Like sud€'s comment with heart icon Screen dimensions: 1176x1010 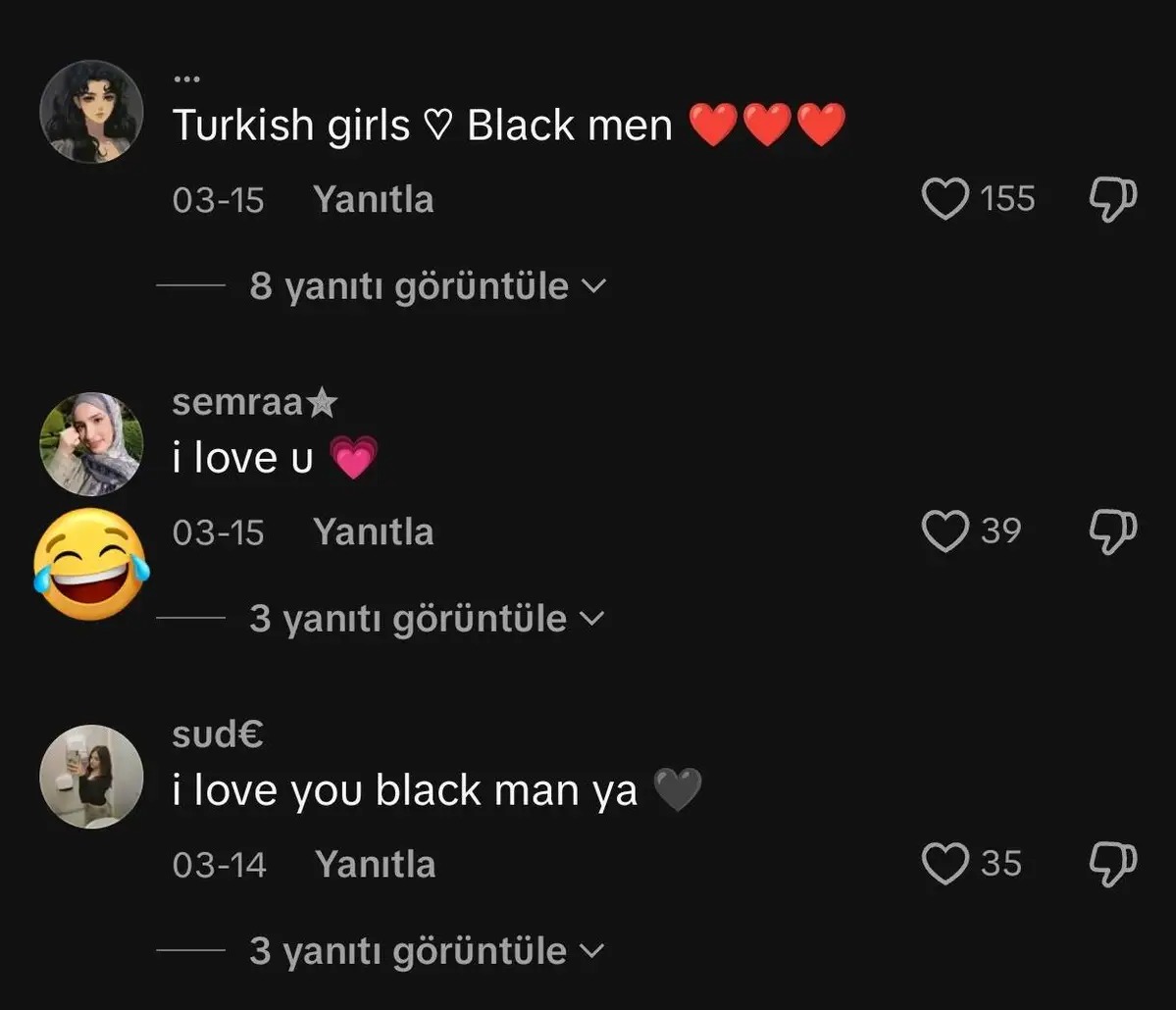click(x=945, y=863)
